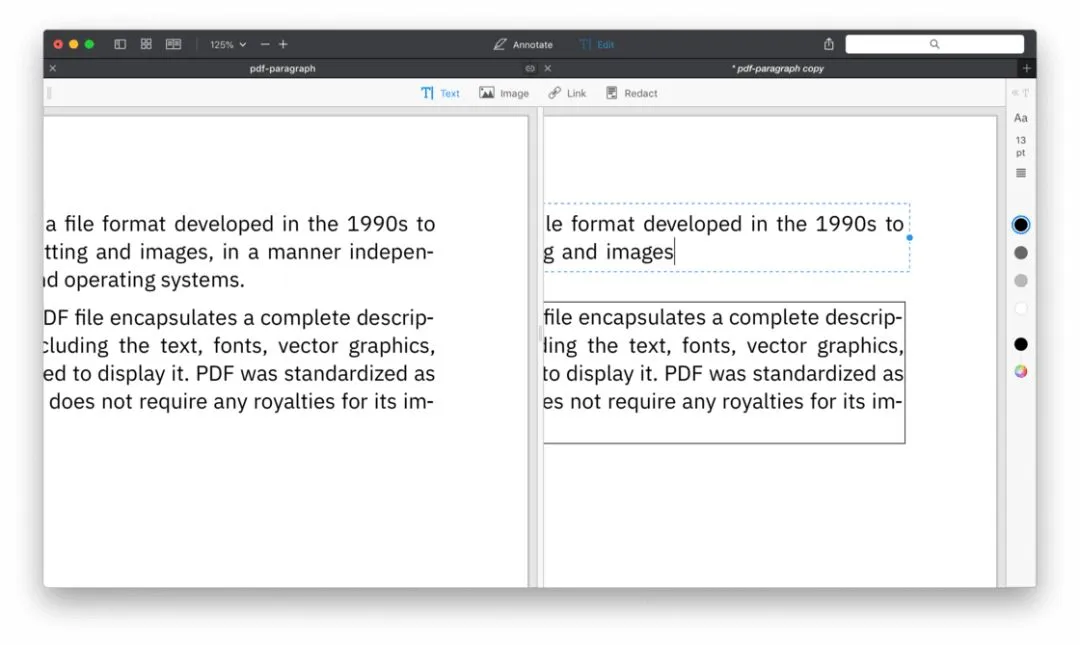Screen dimensions: 1080x645
Task: Open the Aa font picker
Action: click(1021, 118)
